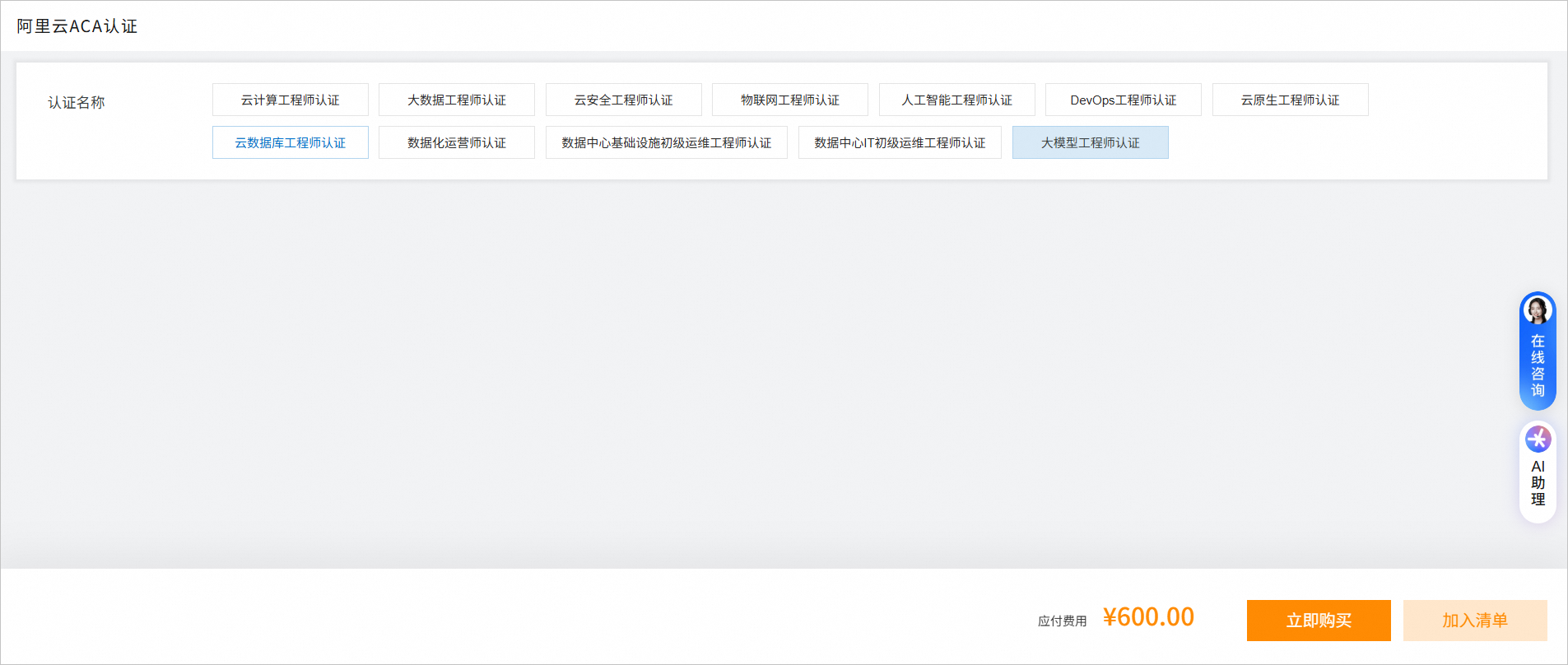Pick 数据中心IT初级运维工程师认证 option
The width and height of the screenshot is (1568, 665).
[x=900, y=142]
